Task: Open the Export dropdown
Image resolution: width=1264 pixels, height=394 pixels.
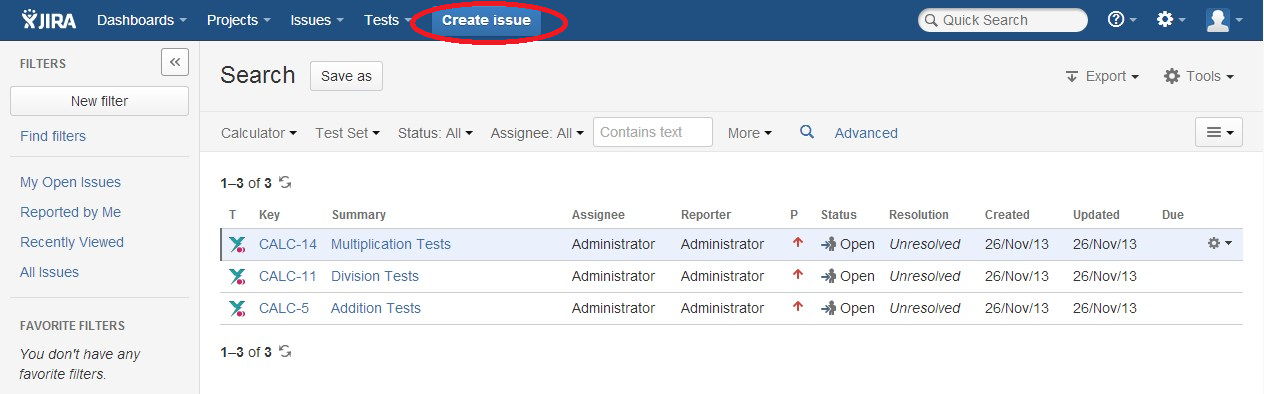Action: tap(1102, 76)
